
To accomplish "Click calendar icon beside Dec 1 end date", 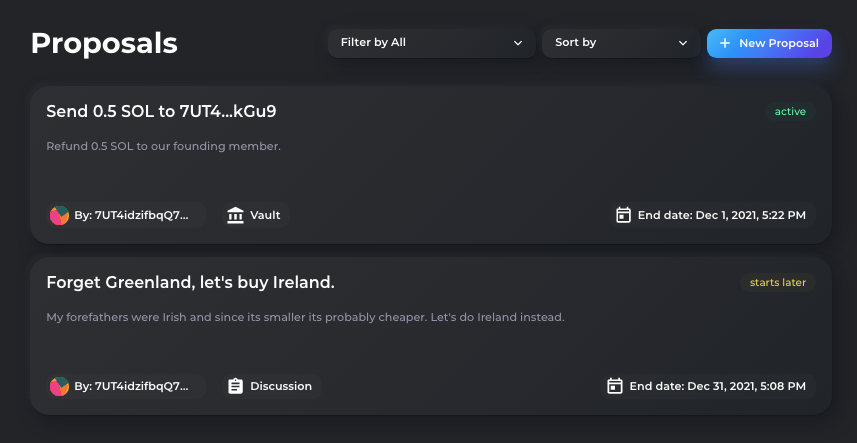I will coord(623,215).
